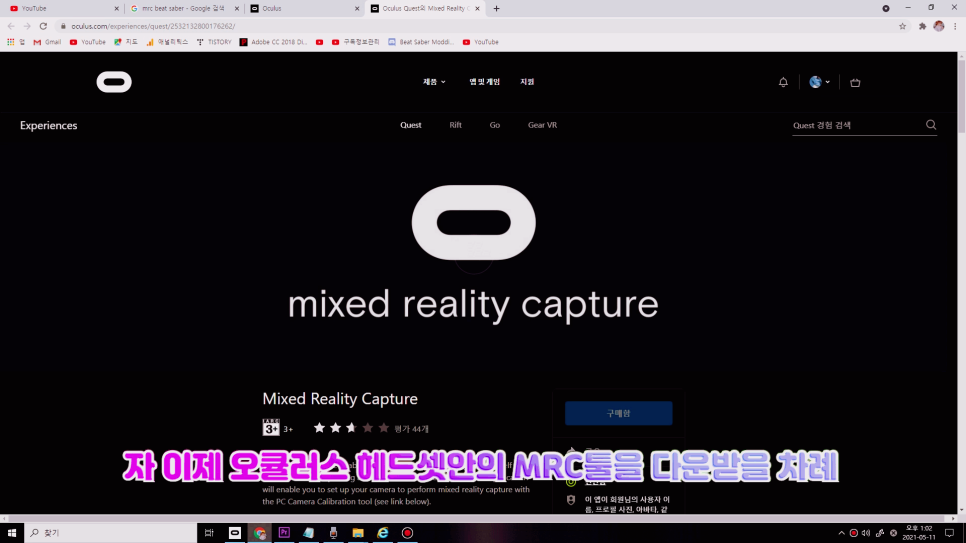Click the Experiences heading link
Viewport: 966px width, 543px height.
point(49,125)
